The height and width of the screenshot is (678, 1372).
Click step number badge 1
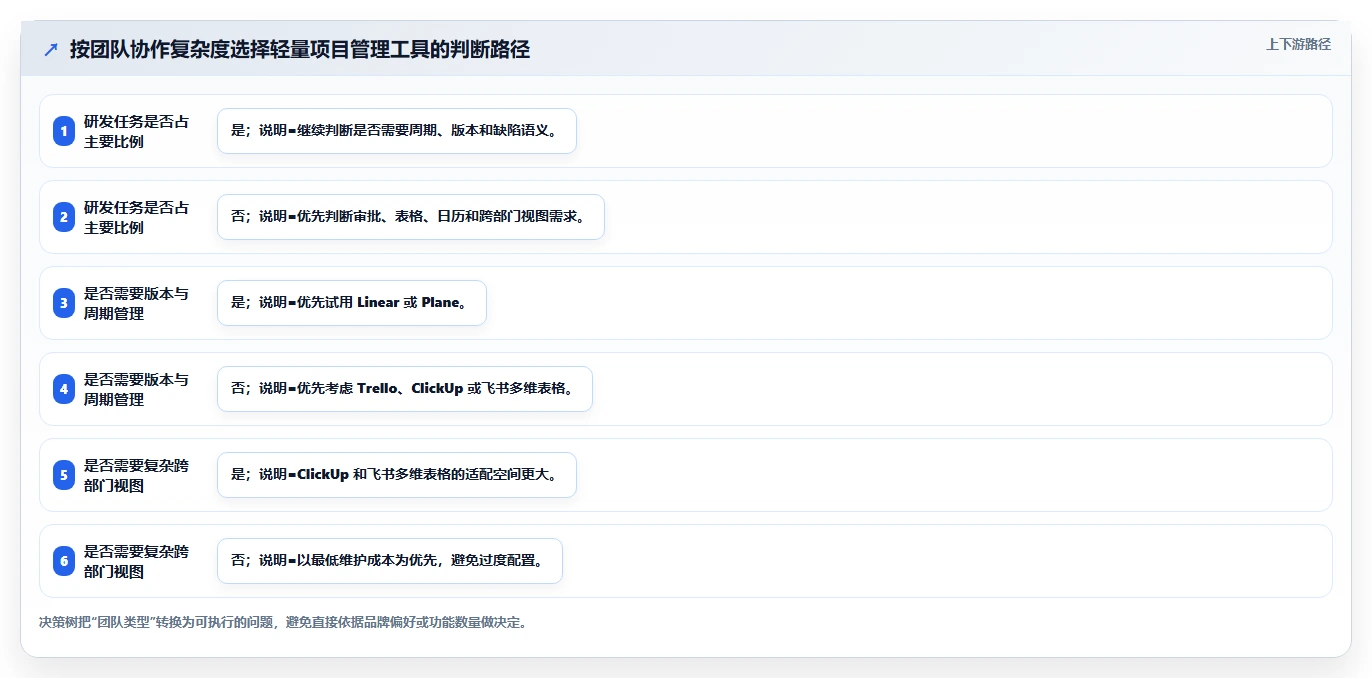tap(64, 131)
